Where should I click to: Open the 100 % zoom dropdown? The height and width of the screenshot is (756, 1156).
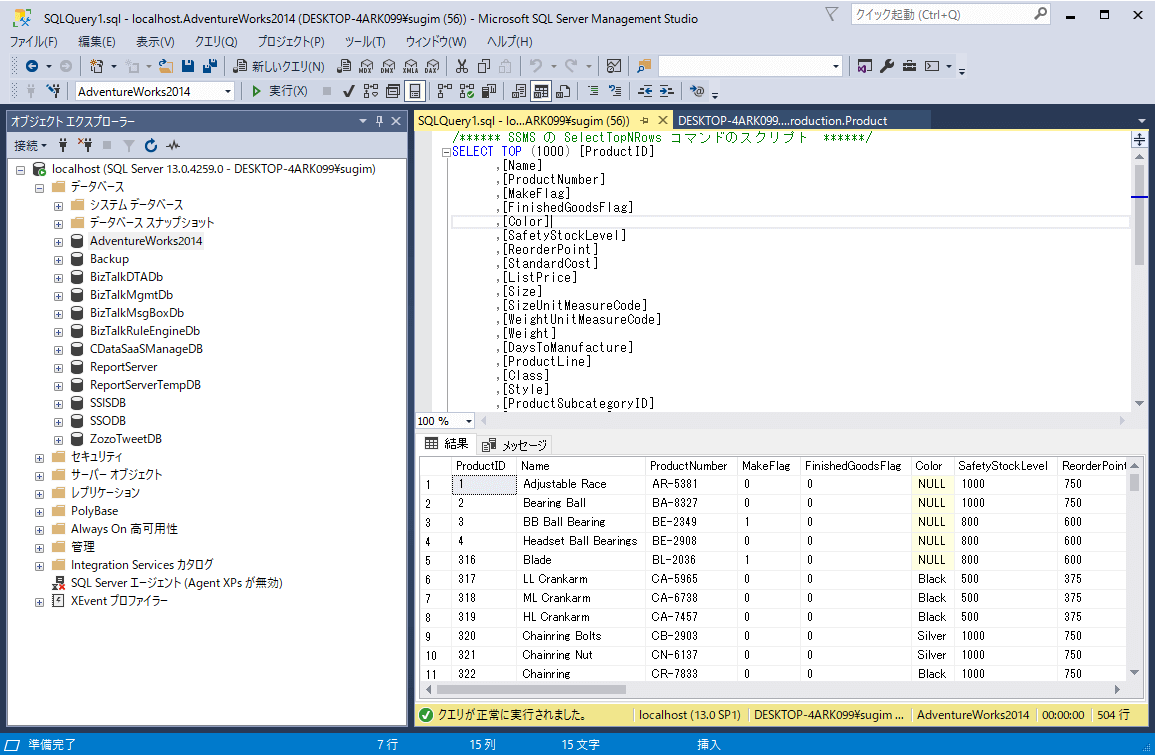coord(468,421)
